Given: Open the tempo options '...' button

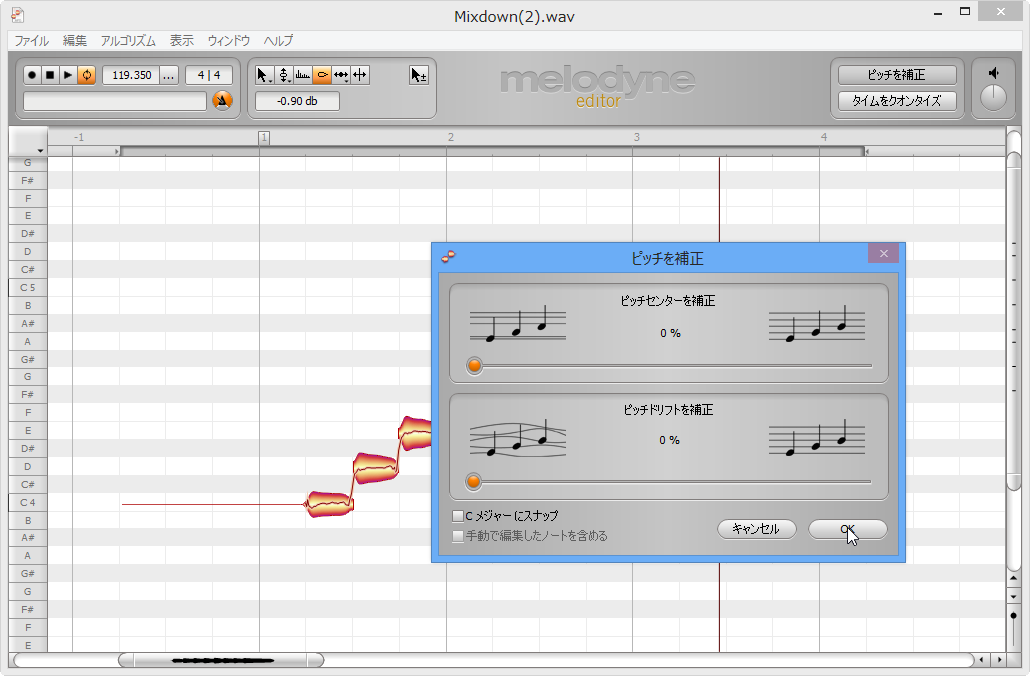Looking at the screenshot, I should pyautogui.click(x=169, y=75).
